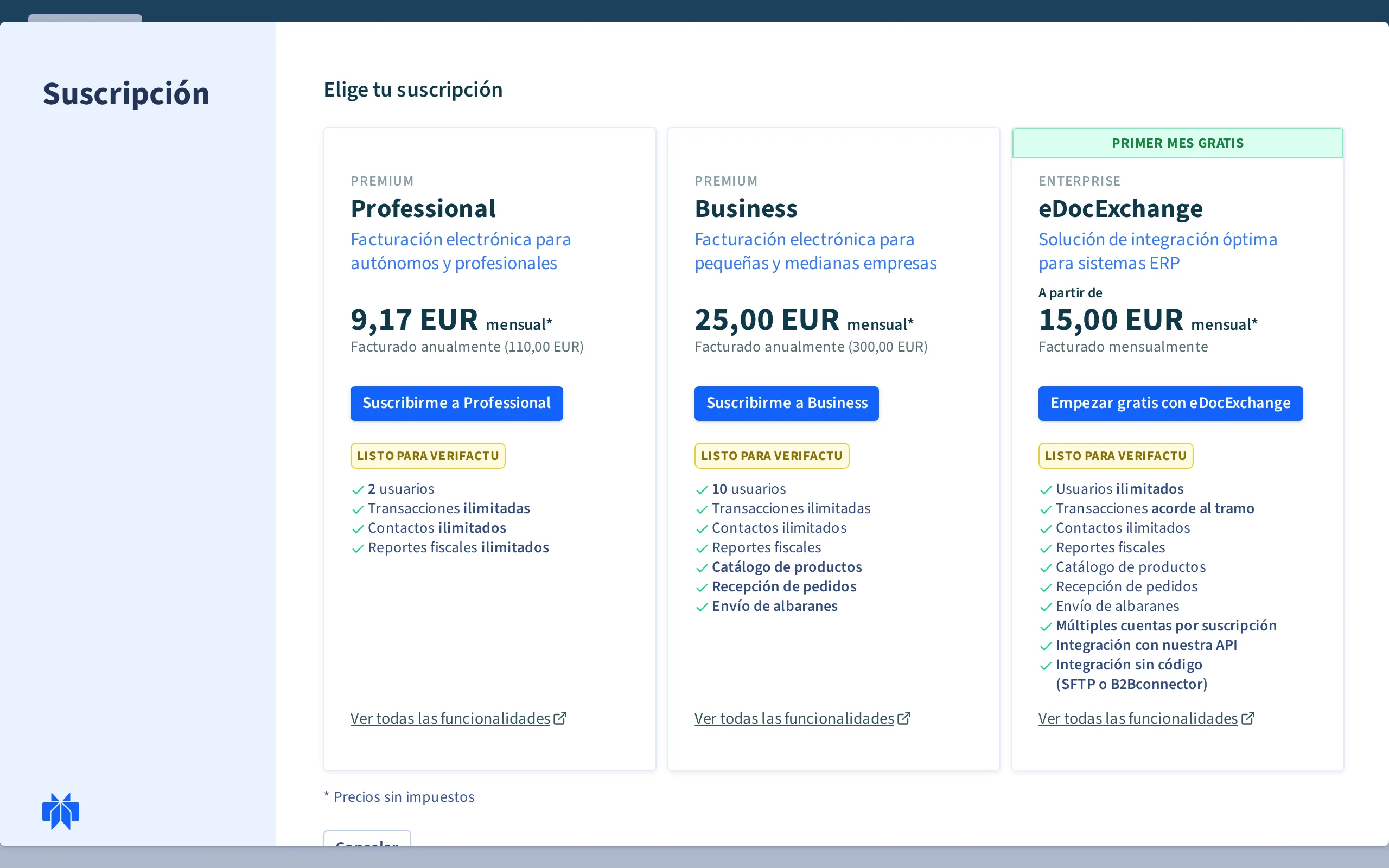Click 'Facturado mensualmente' text
1389x868 pixels.
coord(1123,347)
